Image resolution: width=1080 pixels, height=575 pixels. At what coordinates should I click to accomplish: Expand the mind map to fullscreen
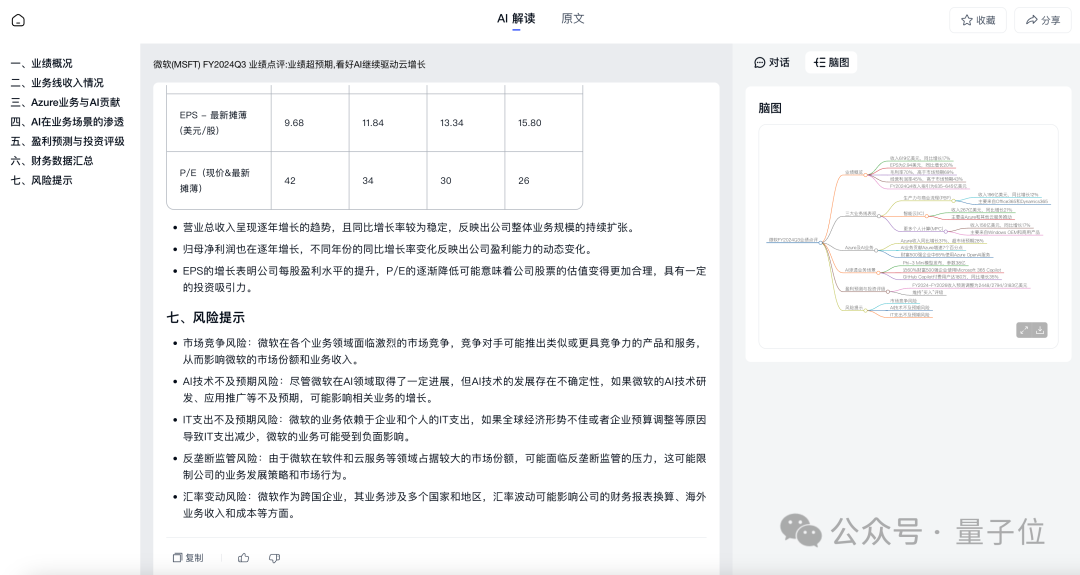click(x=1023, y=330)
